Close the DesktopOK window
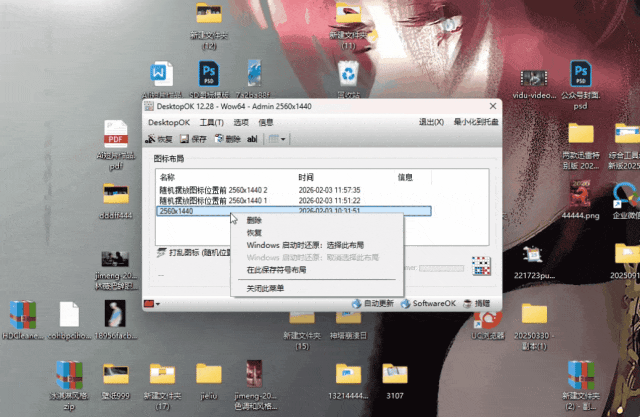640x417 pixels. pos(493,106)
